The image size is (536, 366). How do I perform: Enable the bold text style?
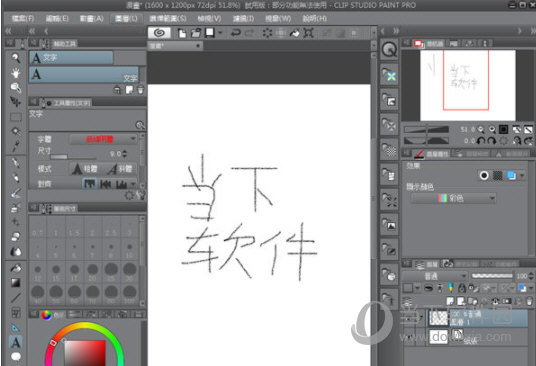(x=84, y=169)
